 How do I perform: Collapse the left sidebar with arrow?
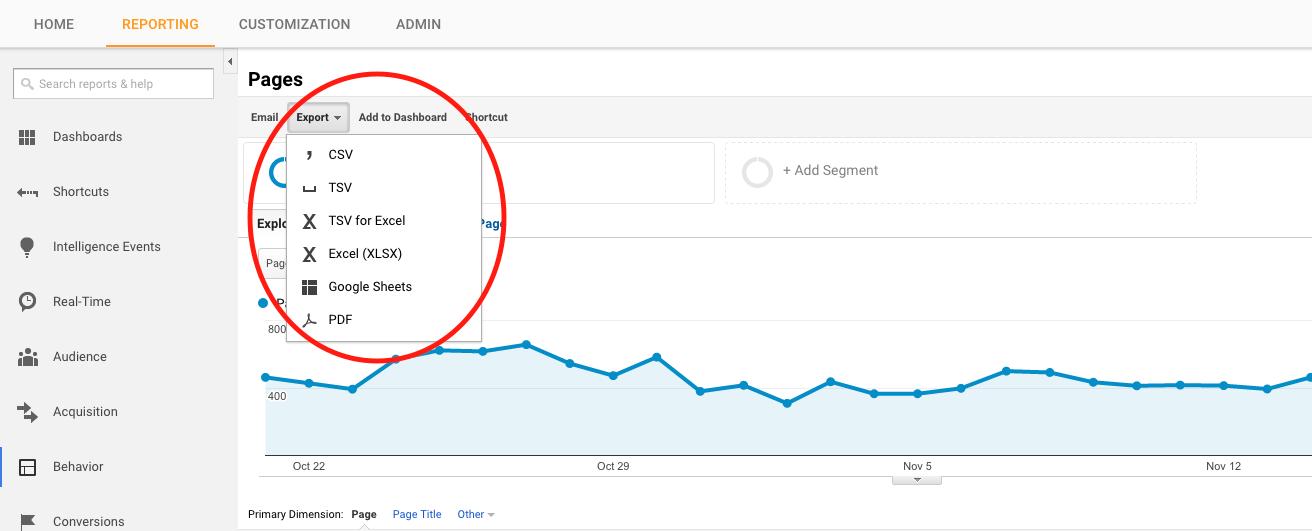(x=230, y=62)
